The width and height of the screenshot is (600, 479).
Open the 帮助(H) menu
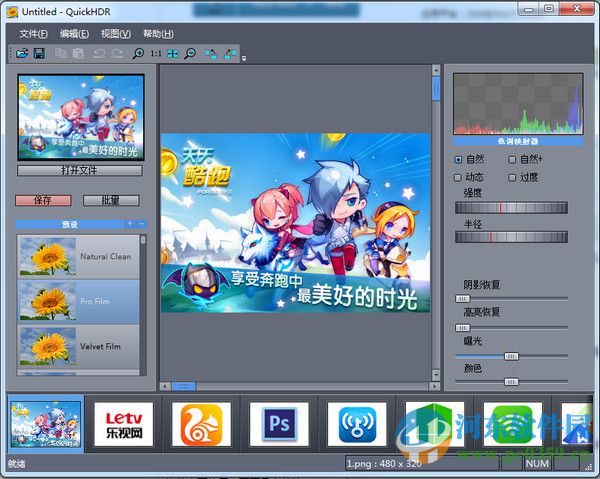point(158,34)
